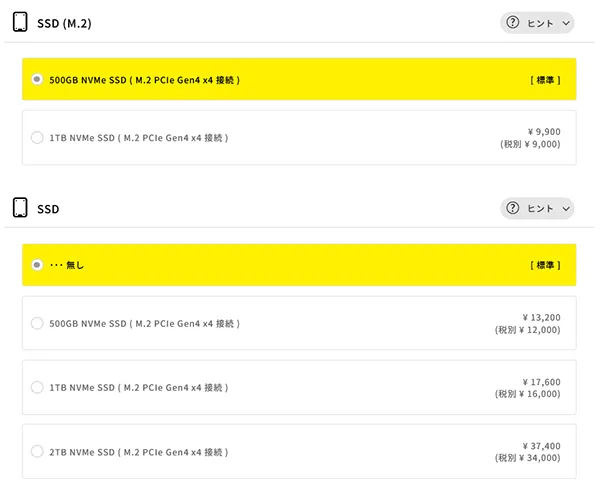Screen dimensions: 600x496
Task: Expand the ヒント dropdown for SSD section
Action: pos(537,209)
